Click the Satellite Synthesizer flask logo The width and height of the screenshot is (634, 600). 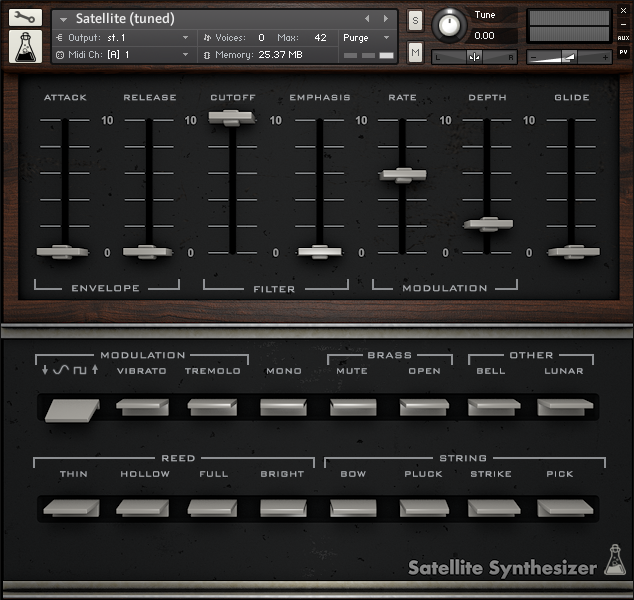pyautogui.click(x=614, y=561)
